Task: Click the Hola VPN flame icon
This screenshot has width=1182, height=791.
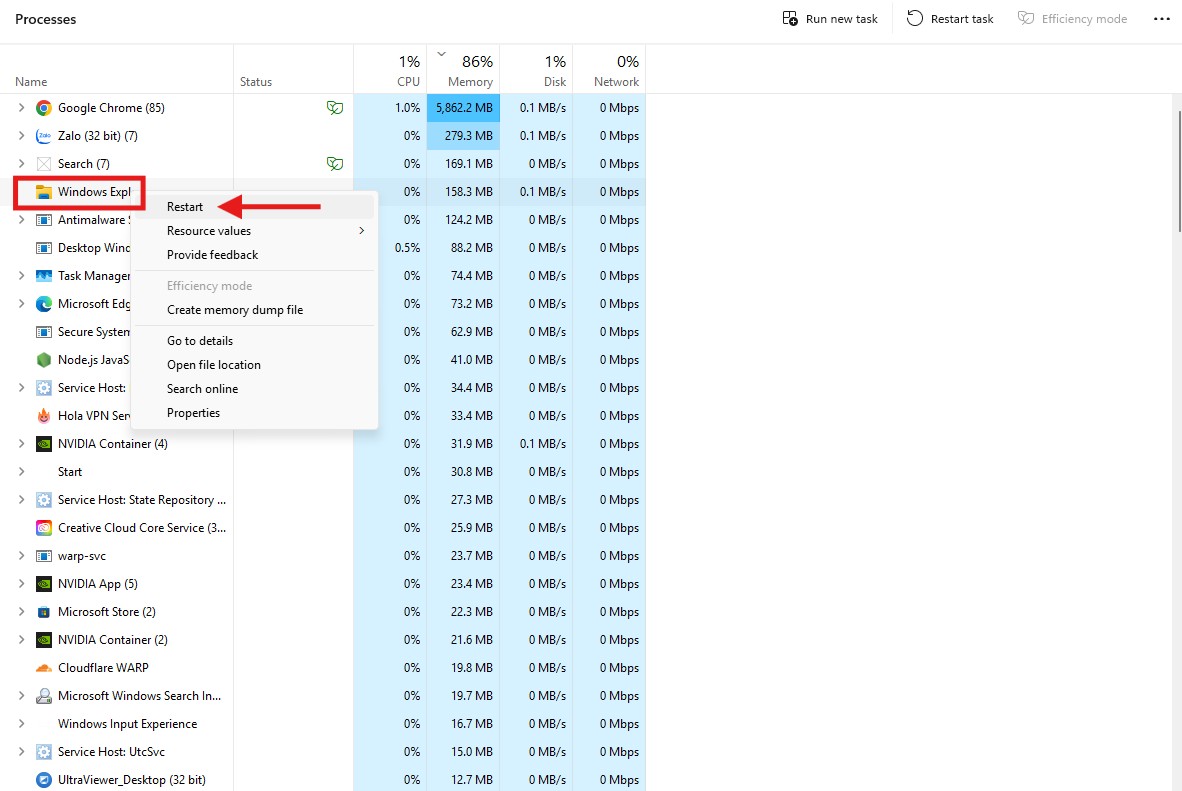Action: tap(44, 416)
